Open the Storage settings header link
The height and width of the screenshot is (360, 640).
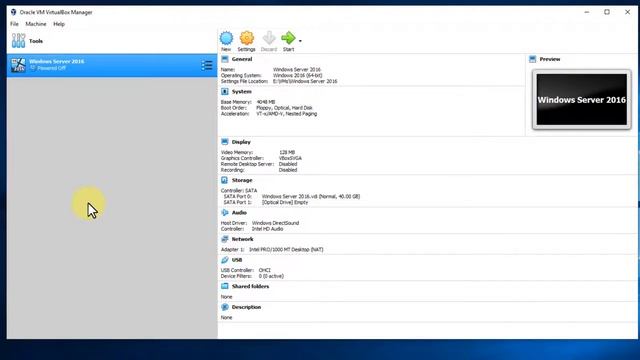[242, 180]
